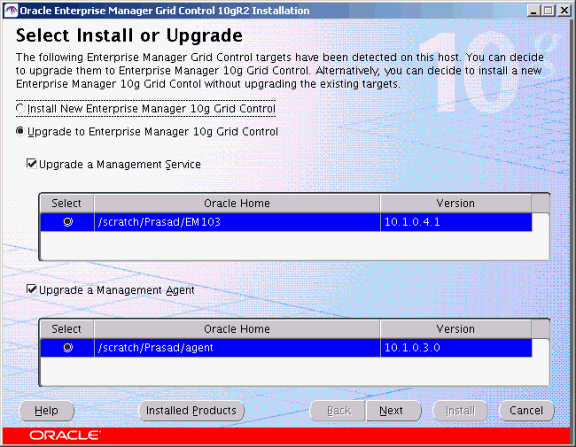Click version 10.1.0.4.1 cell
This screenshot has height=447, width=576.
(456, 222)
